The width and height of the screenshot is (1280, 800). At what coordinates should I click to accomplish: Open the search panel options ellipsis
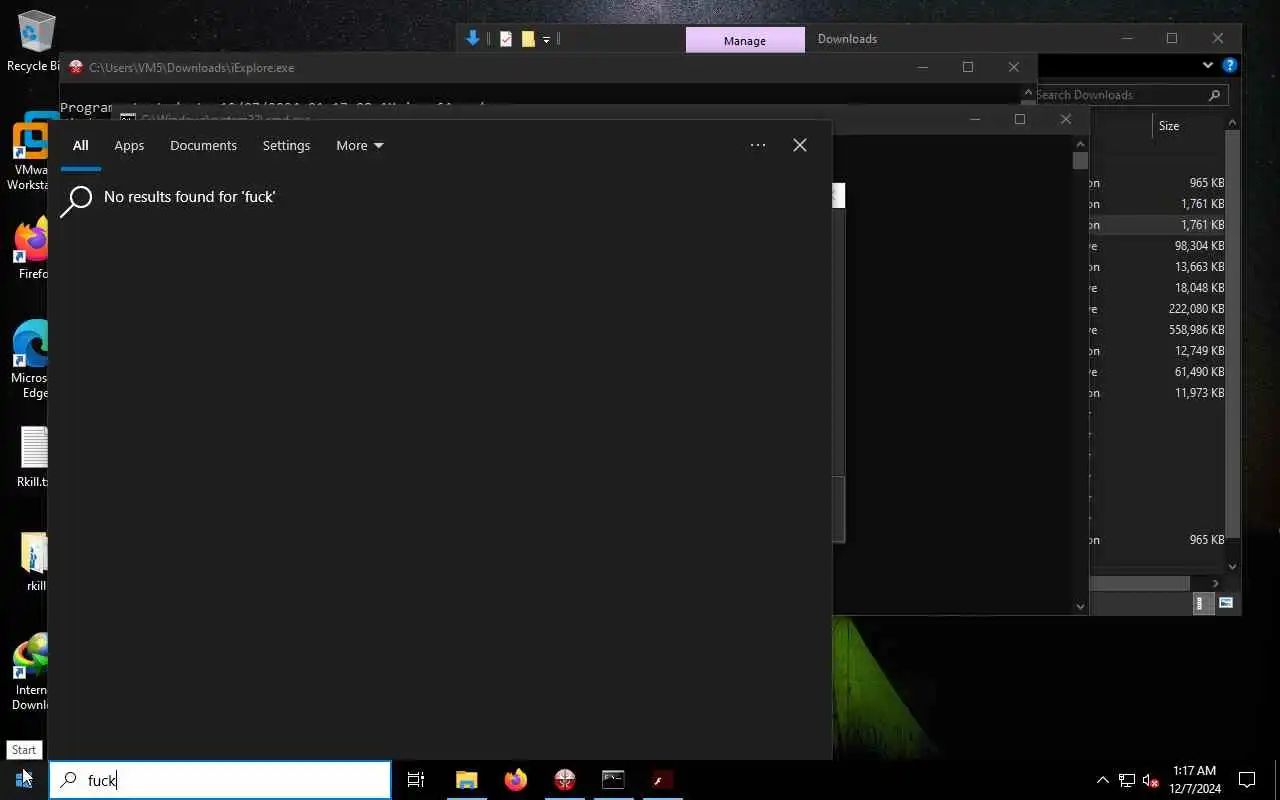point(758,145)
